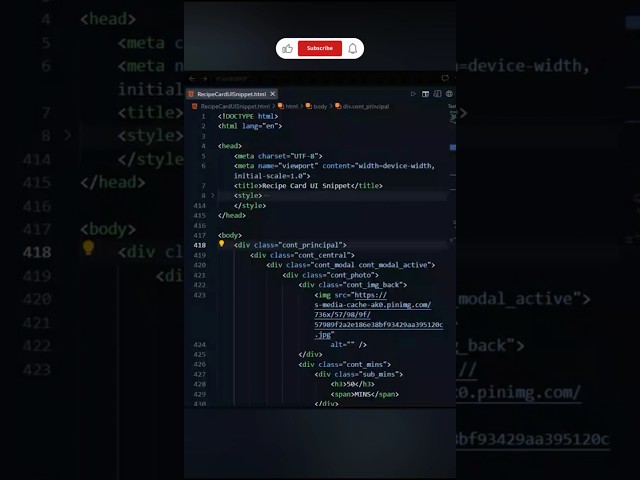Click the closing /style tag line

tap(250, 206)
